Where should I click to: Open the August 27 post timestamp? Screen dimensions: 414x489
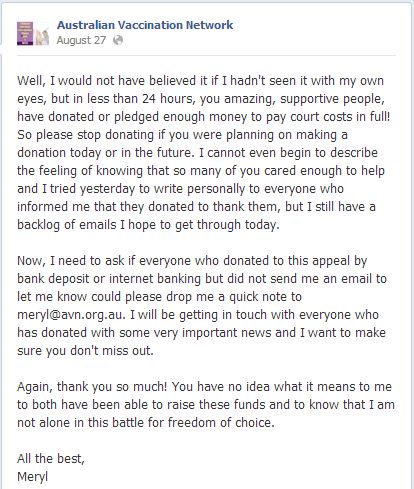(81, 40)
